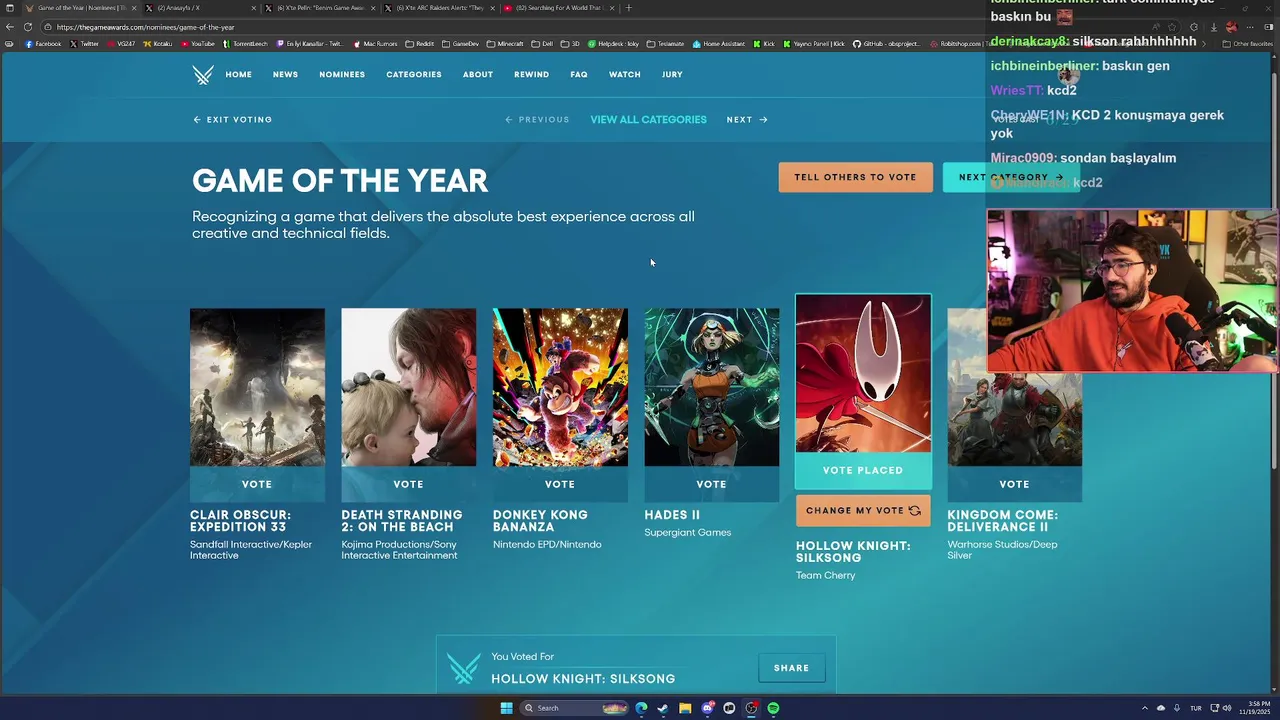Click VIEW ALL CATEGORIES link
This screenshot has width=1280, height=720.
[648, 120]
